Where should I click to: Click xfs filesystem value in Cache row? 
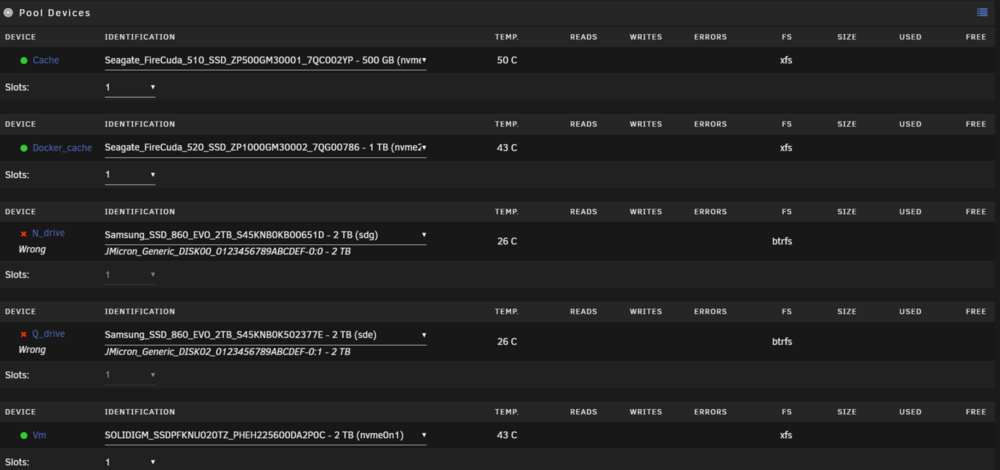786,61
